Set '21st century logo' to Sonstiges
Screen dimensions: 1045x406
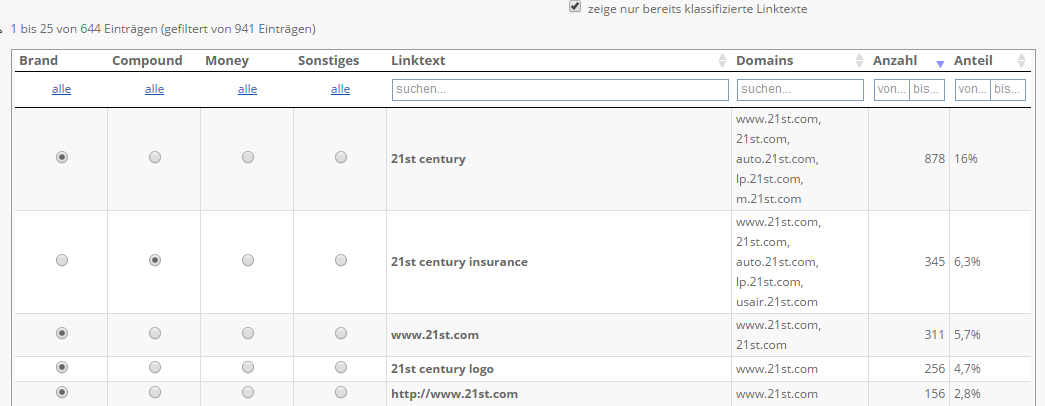[341, 367]
